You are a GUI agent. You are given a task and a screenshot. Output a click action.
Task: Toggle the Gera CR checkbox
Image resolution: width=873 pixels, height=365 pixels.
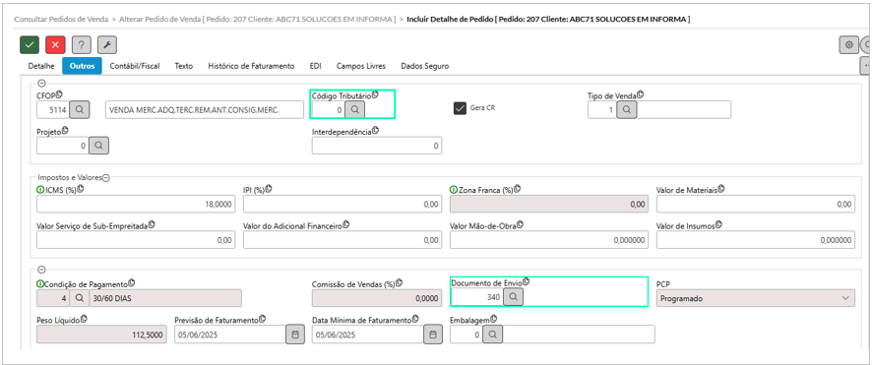pyautogui.click(x=460, y=108)
